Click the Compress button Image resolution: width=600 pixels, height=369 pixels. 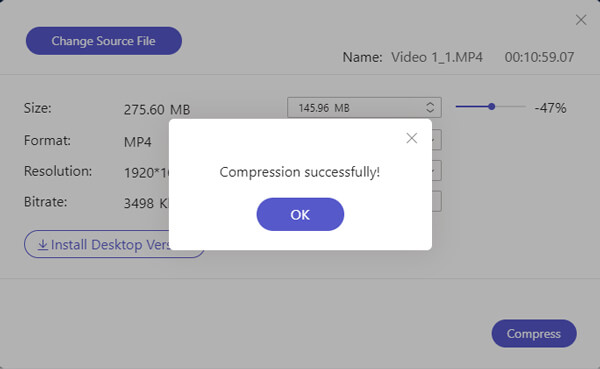pyautogui.click(x=534, y=334)
